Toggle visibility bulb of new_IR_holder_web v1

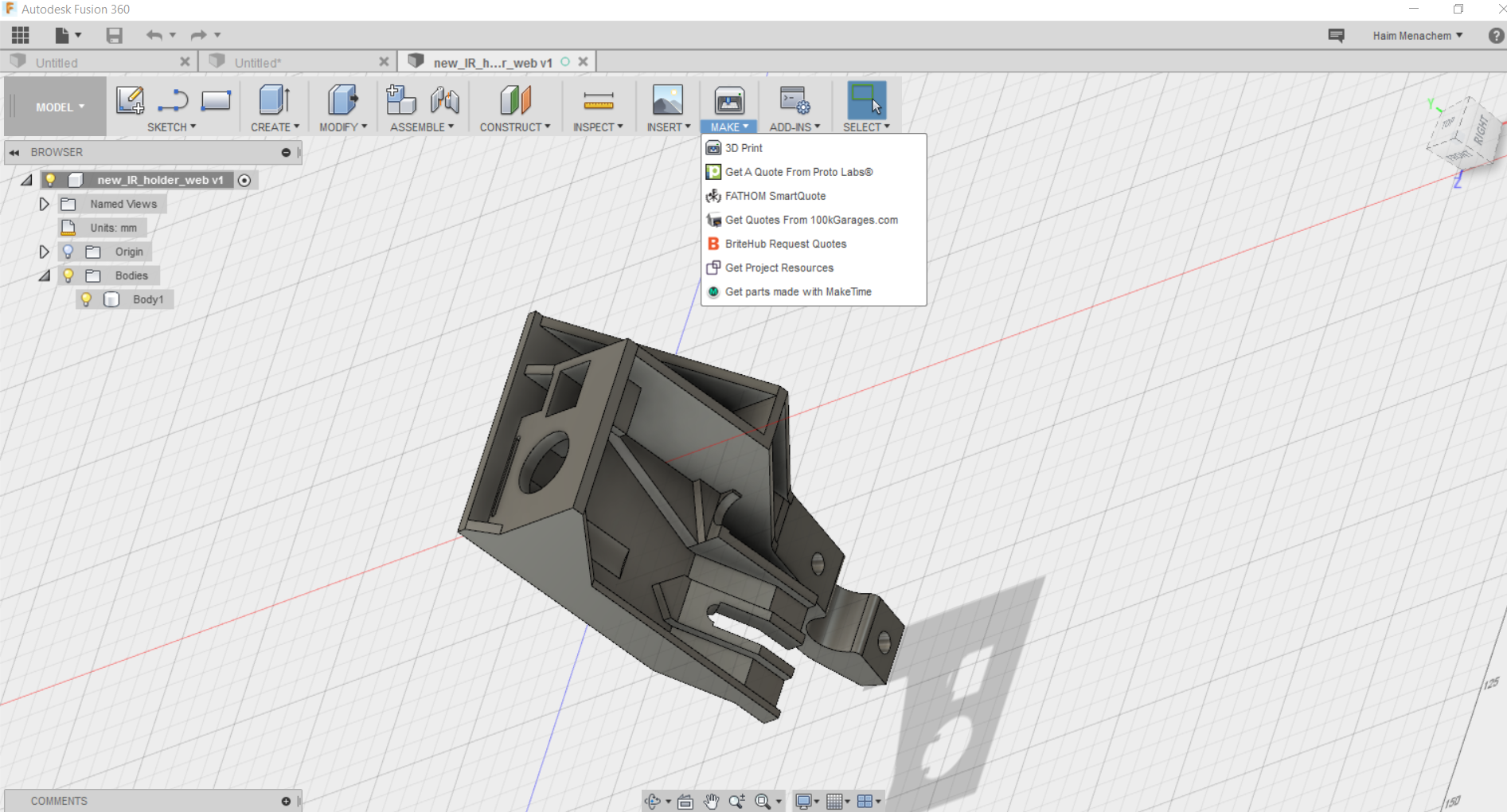[x=50, y=180]
